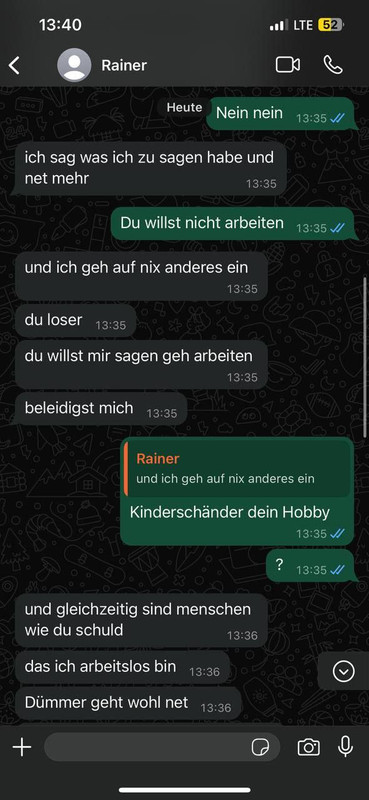Image resolution: width=369 pixels, height=800 pixels.
Task: Start a voice call with Rainer
Action: (333, 65)
